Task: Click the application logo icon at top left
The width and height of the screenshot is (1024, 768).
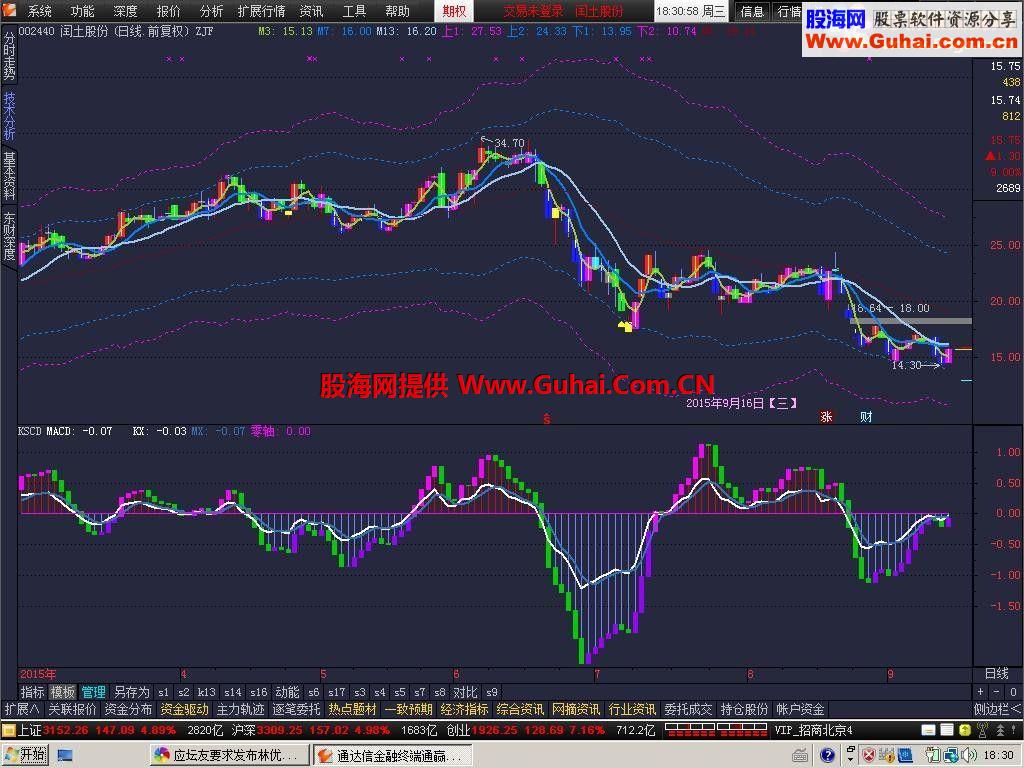Action: [10, 11]
